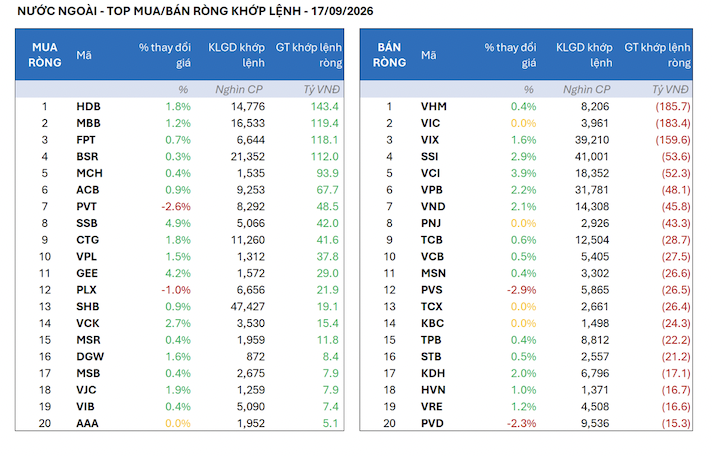712x456 pixels.
Task: Select the PNJ ticker
Action: pos(431,223)
